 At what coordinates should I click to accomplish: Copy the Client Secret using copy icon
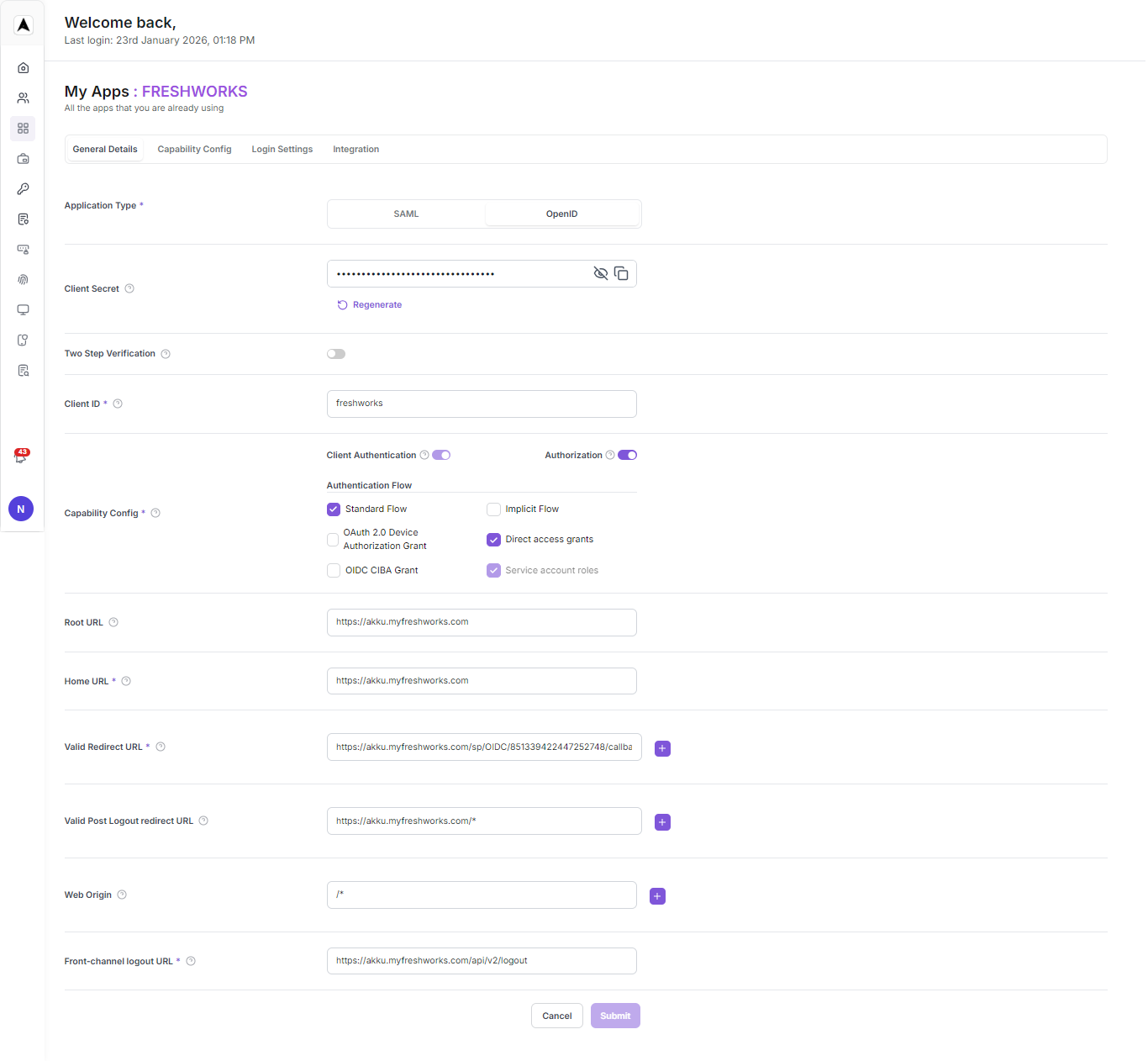click(x=622, y=273)
